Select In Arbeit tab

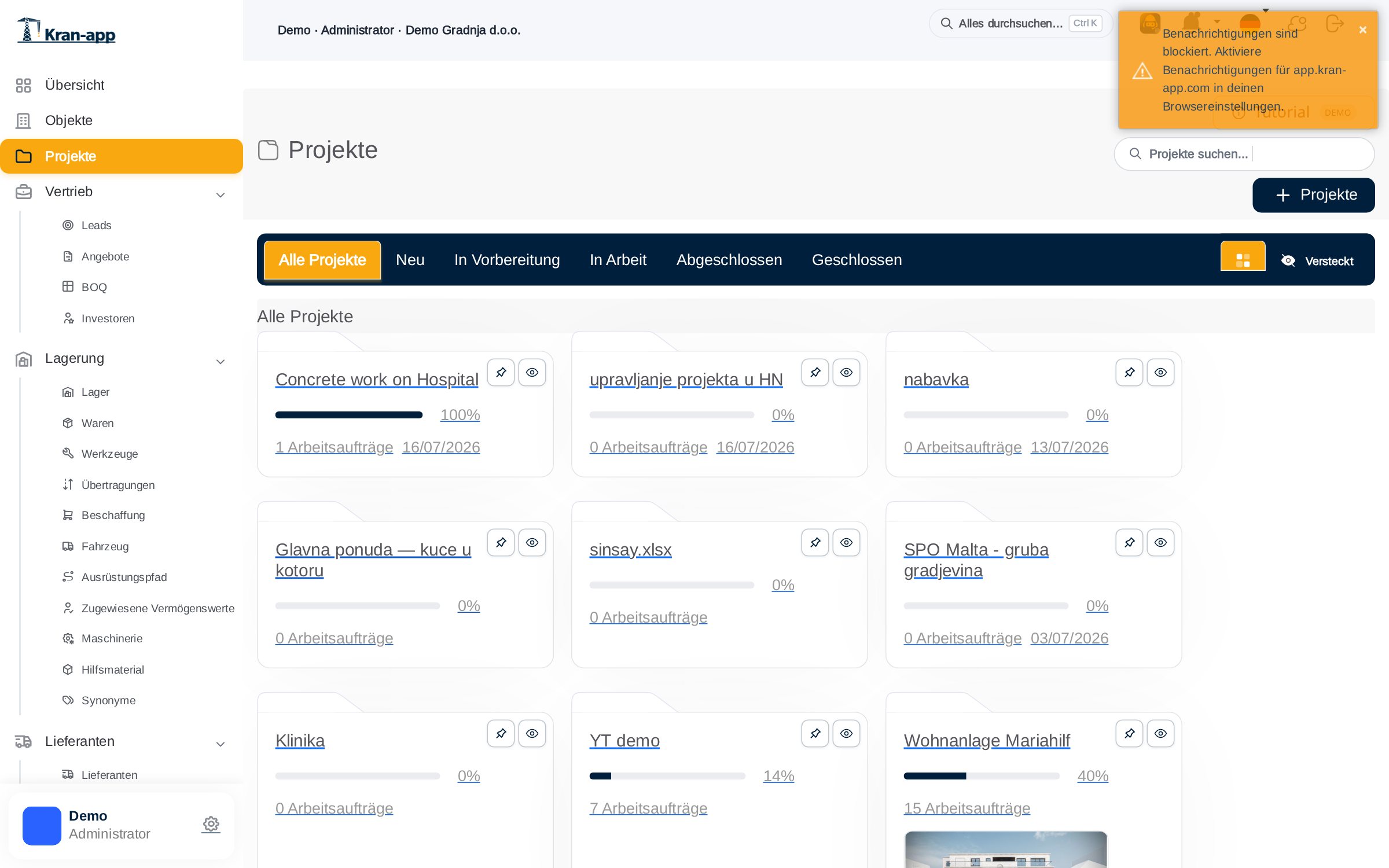click(x=618, y=260)
